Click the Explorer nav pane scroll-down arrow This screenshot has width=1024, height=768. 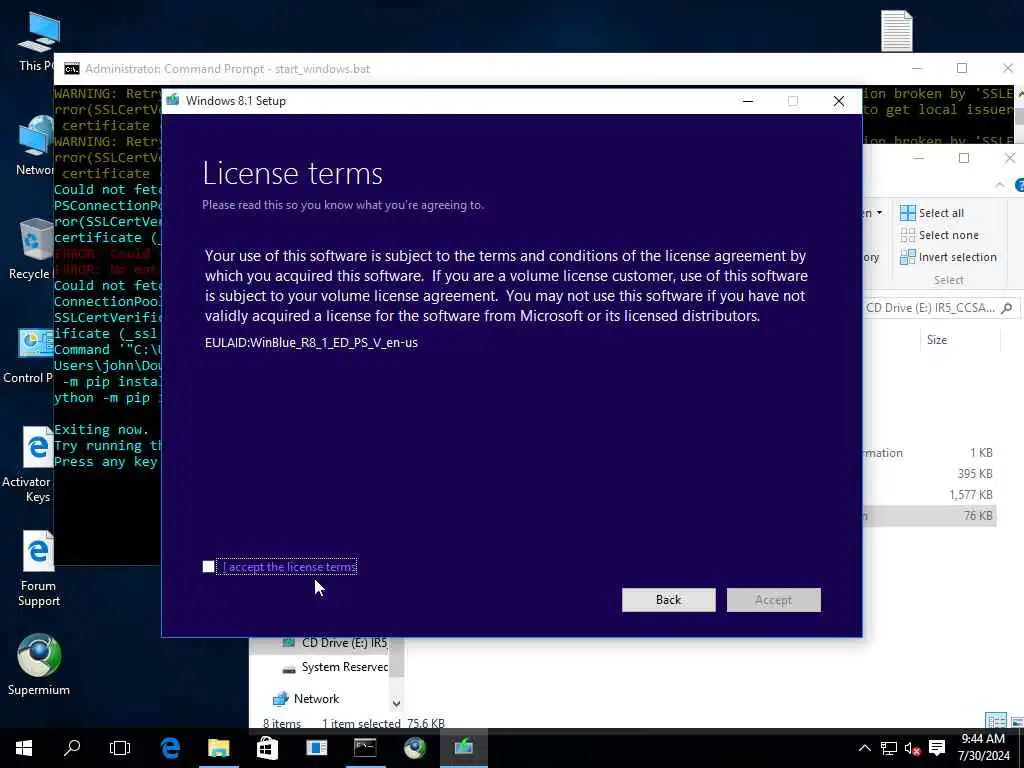(396, 703)
